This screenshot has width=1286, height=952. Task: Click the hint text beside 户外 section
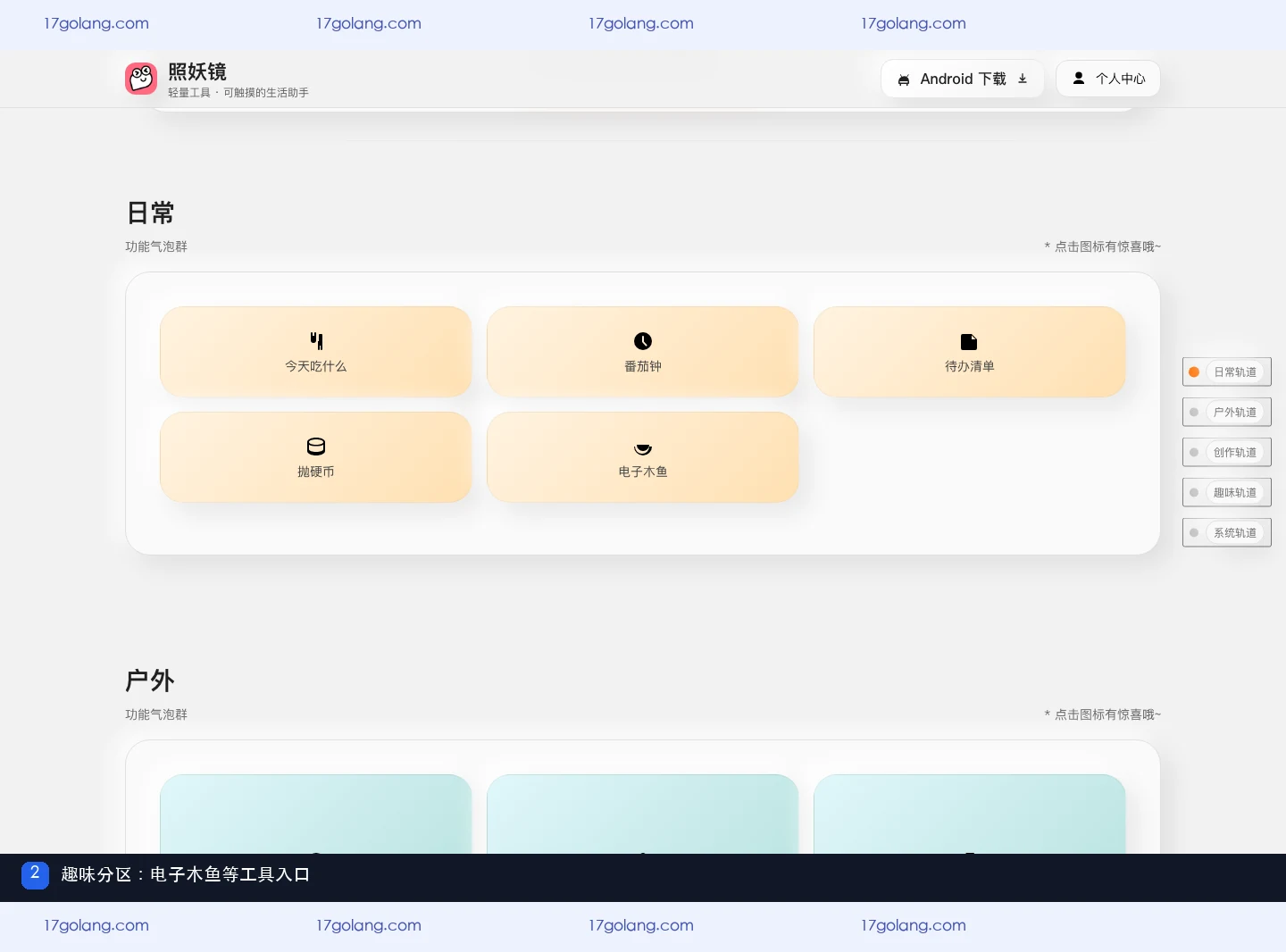(1103, 714)
